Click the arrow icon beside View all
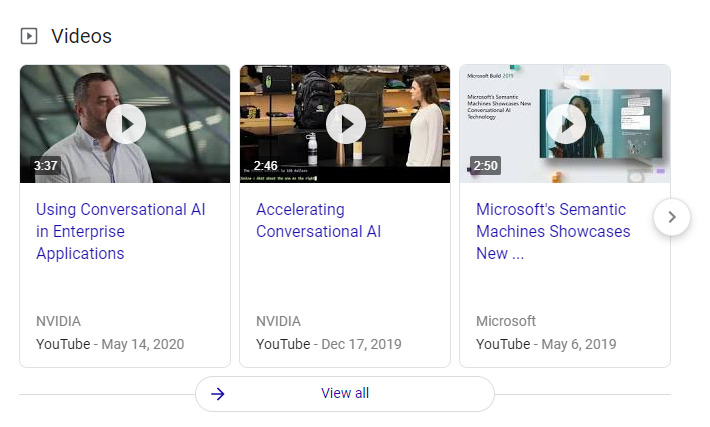The height and width of the screenshot is (427, 710). [x=218, y=394]
